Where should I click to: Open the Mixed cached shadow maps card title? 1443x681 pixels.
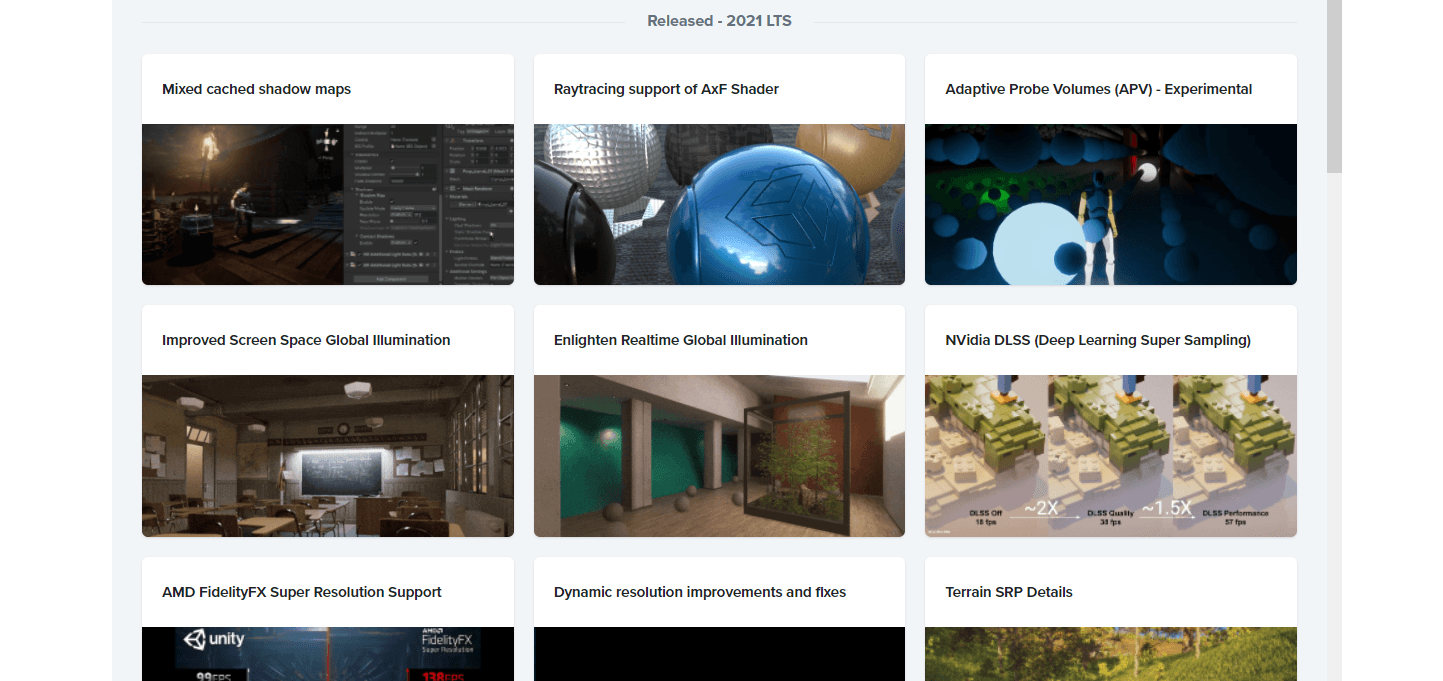256,89
